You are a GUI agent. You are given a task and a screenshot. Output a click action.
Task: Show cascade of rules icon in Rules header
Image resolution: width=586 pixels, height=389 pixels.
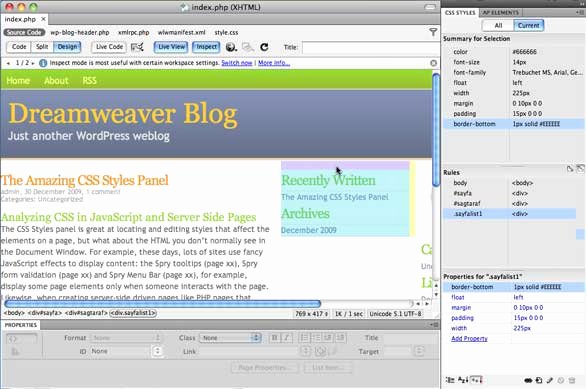tap(580, 169)
